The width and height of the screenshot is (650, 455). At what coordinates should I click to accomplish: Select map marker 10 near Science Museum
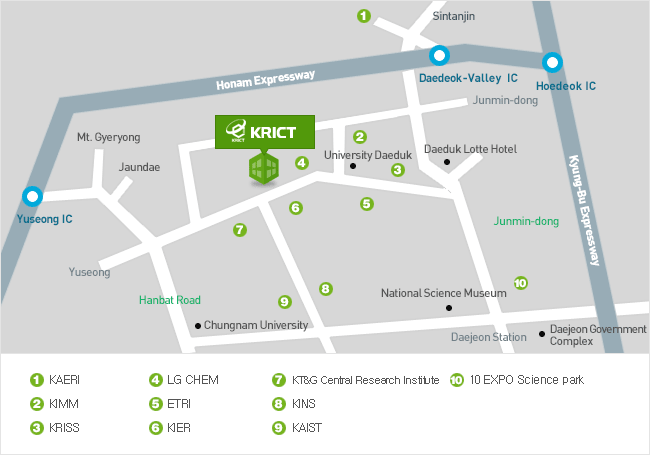pyautogui.click(x=521, y=283)
